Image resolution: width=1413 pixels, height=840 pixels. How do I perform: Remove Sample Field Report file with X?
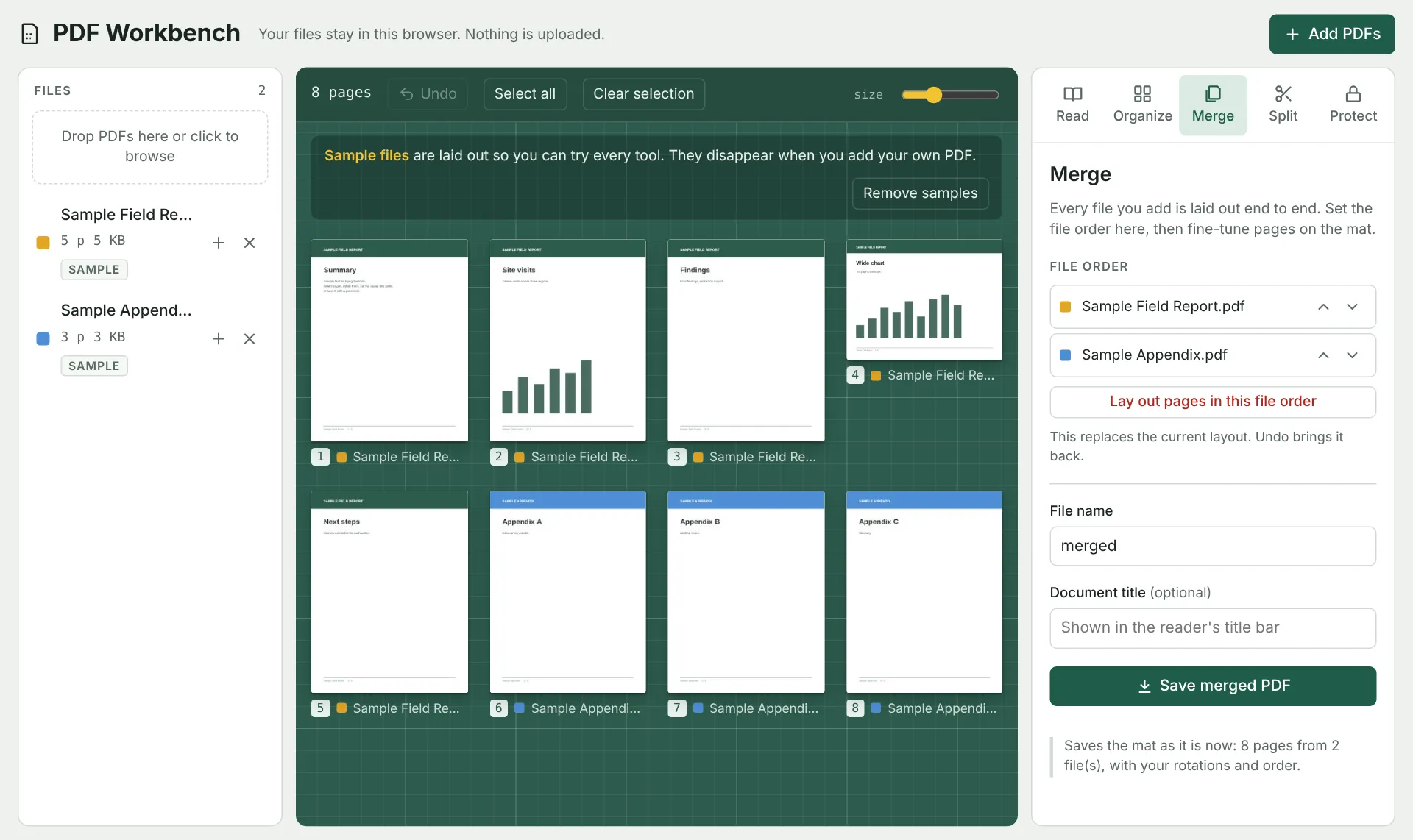pos(249,243)
